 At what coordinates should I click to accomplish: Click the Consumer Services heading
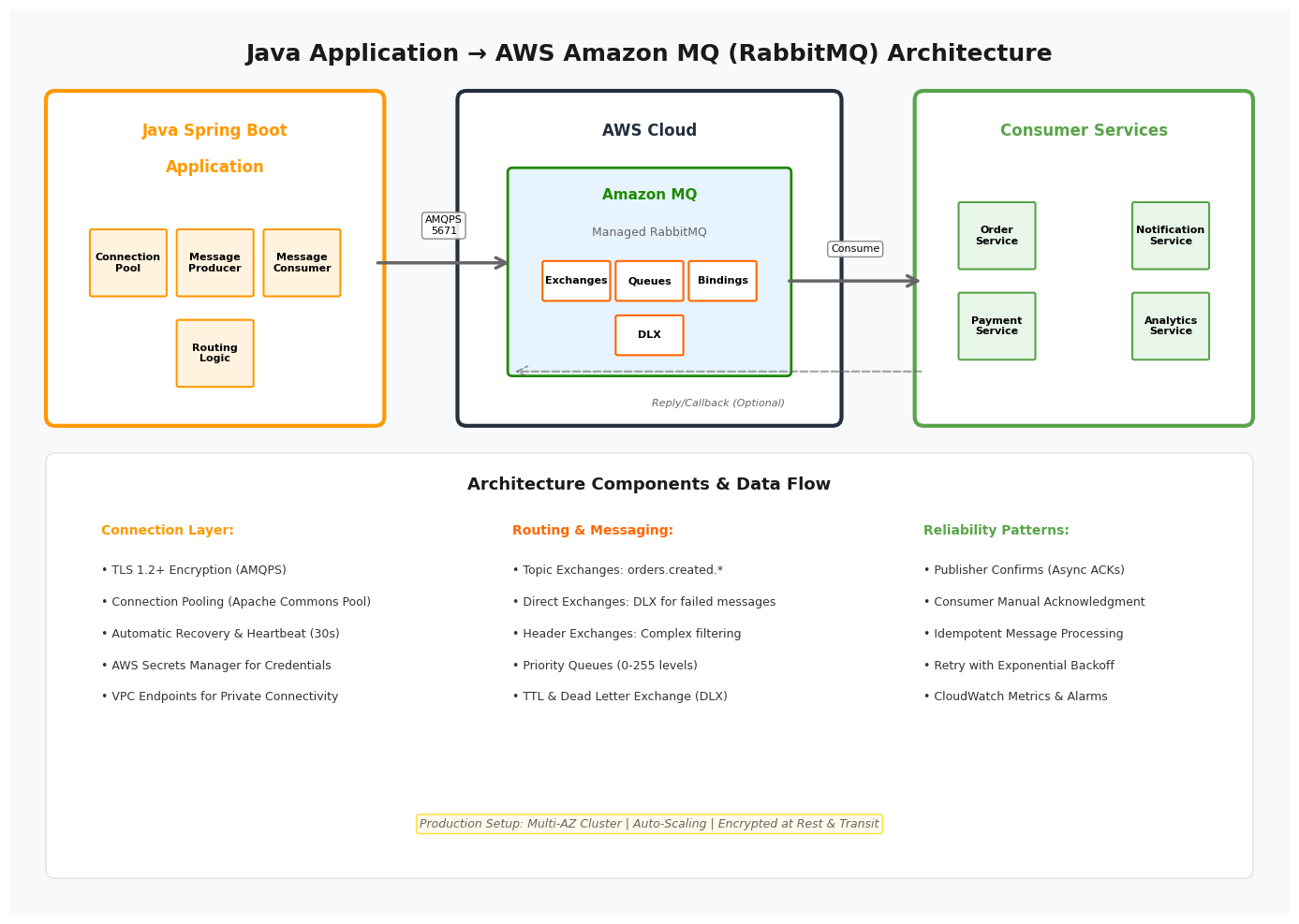pyautogui.click(x=1084, y=131)
